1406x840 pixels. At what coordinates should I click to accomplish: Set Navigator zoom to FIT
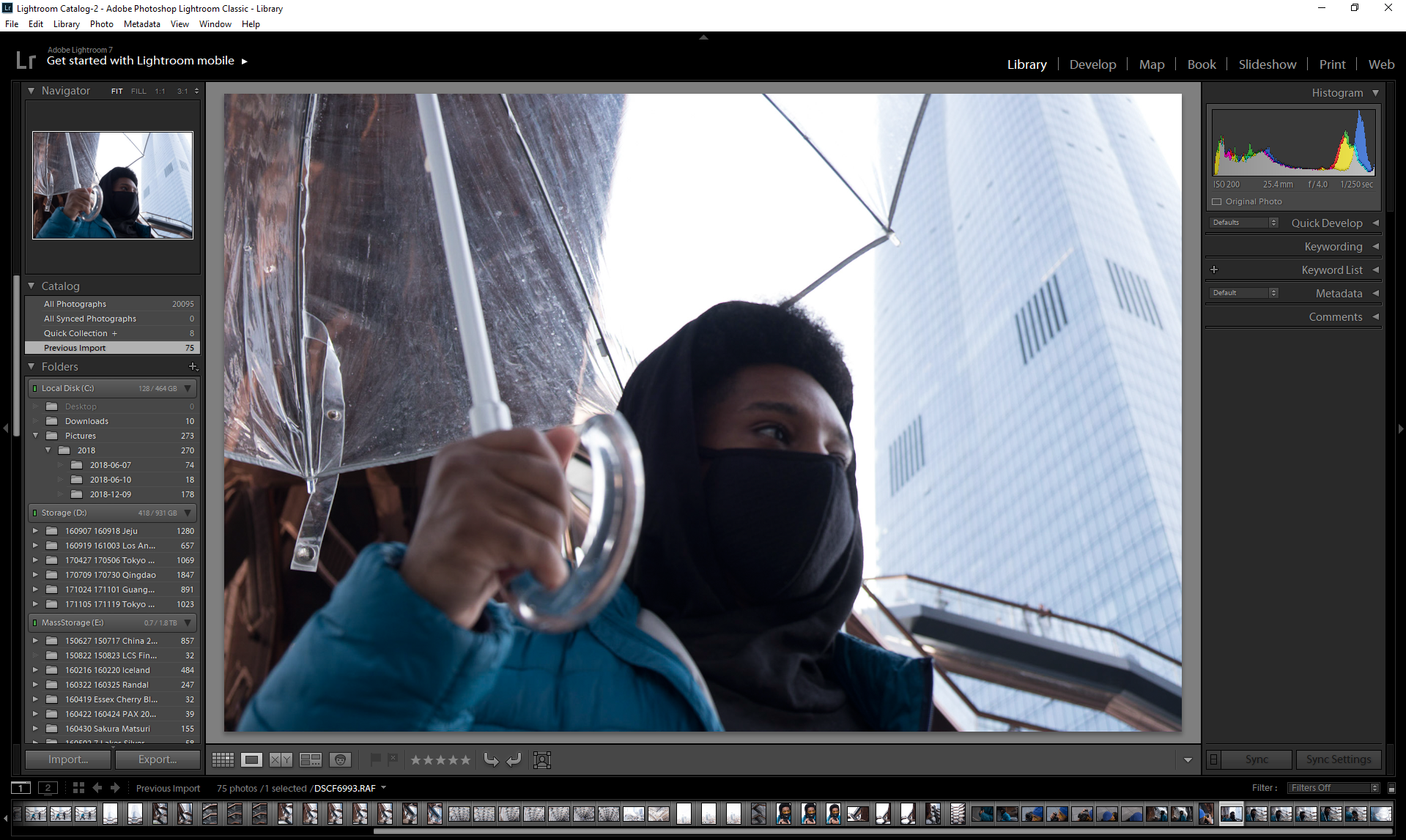116,92
